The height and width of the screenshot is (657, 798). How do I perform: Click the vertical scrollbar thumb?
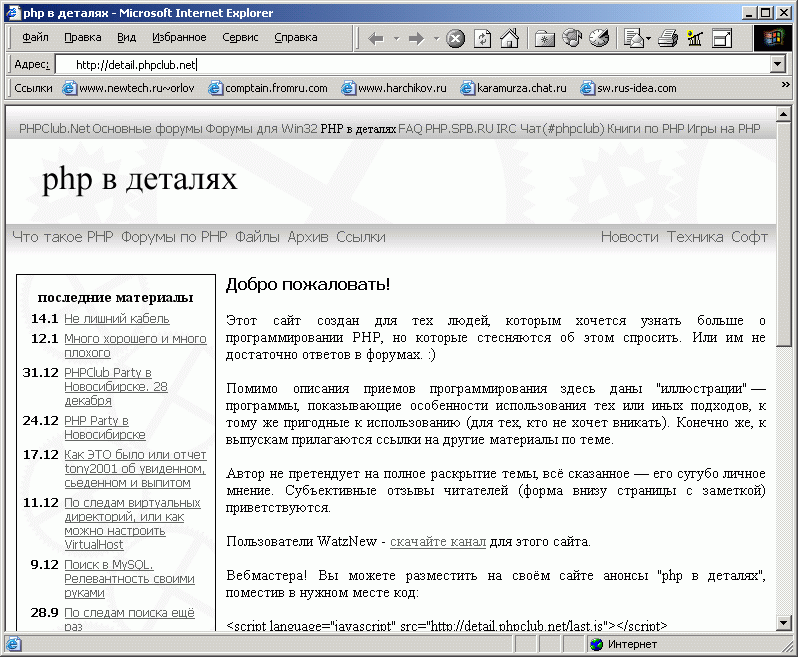tap(784, 235)
